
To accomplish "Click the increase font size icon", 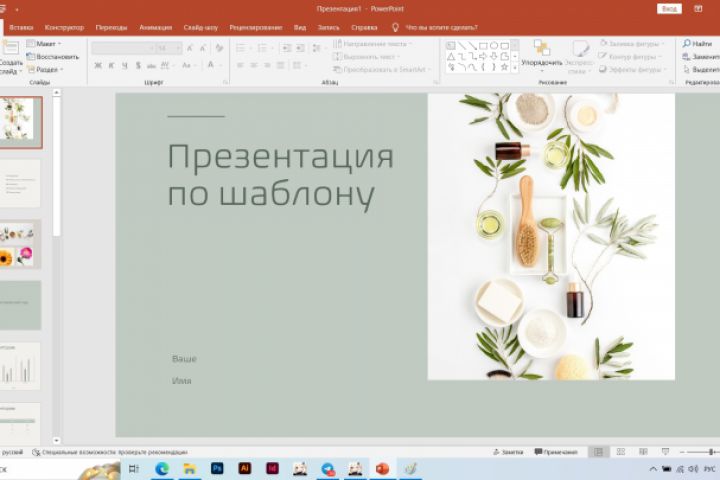I will [190, 48].
